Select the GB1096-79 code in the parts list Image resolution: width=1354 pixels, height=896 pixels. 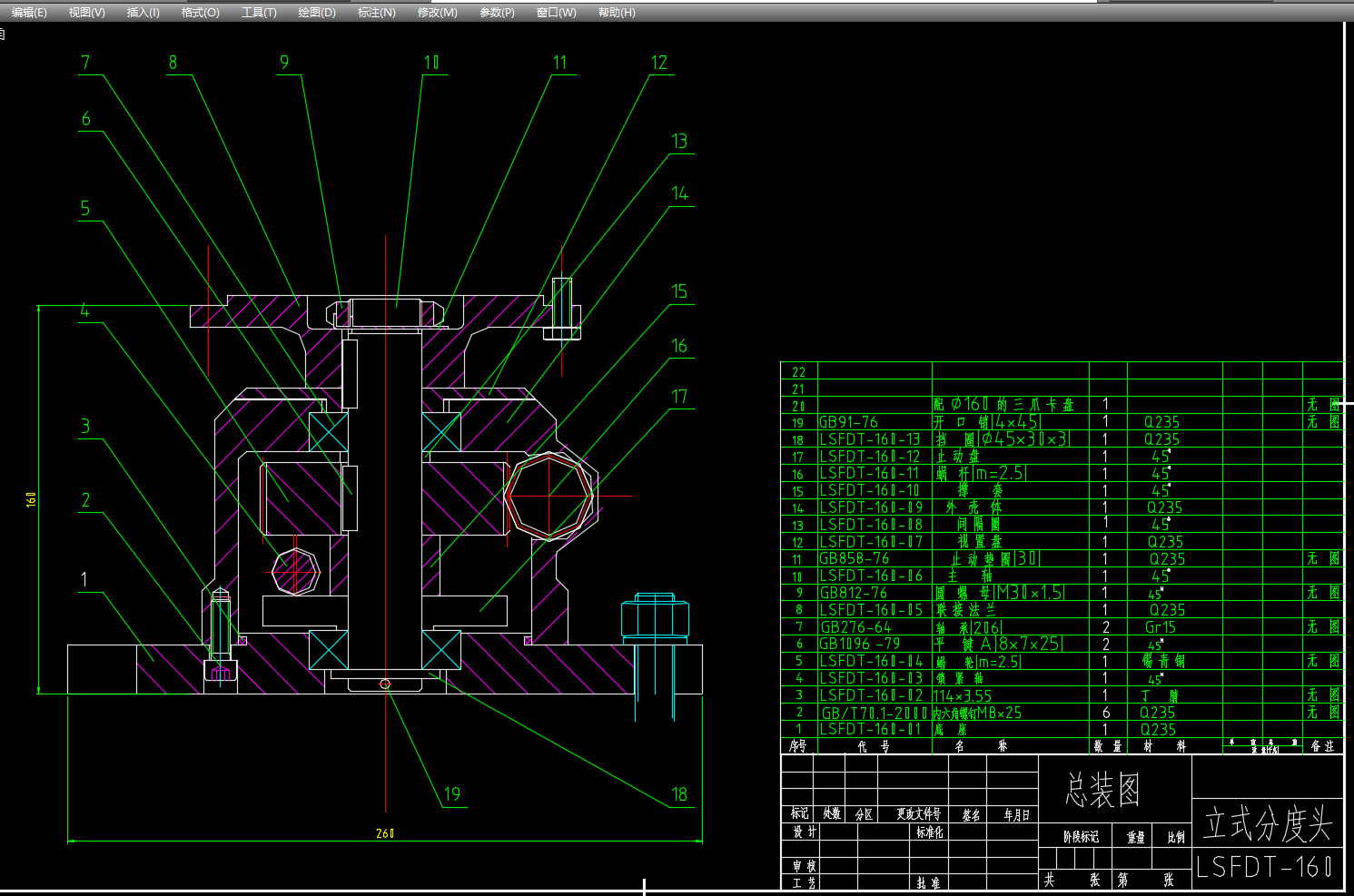coord(859,644)
